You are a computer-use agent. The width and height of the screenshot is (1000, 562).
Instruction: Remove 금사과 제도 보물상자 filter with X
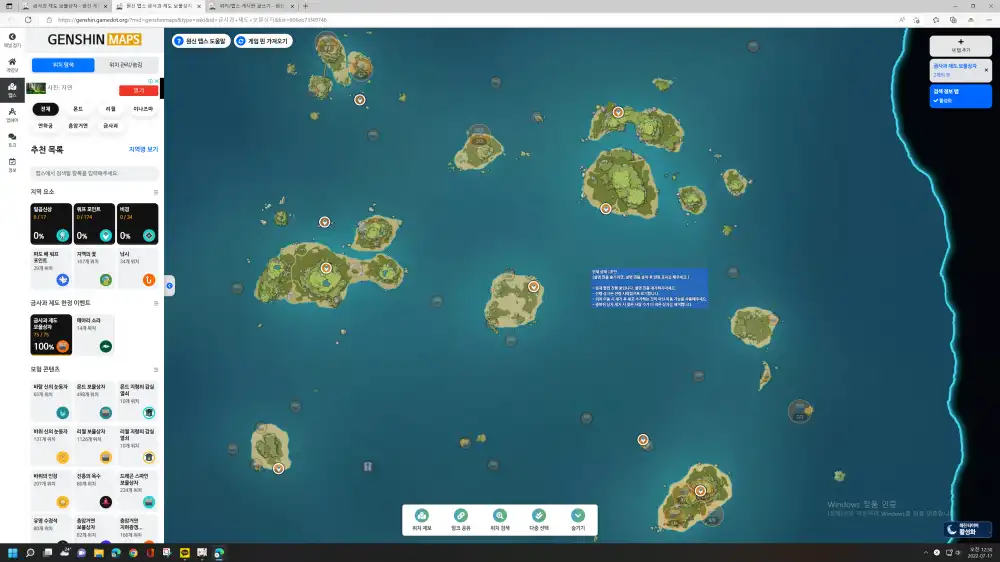986,70
